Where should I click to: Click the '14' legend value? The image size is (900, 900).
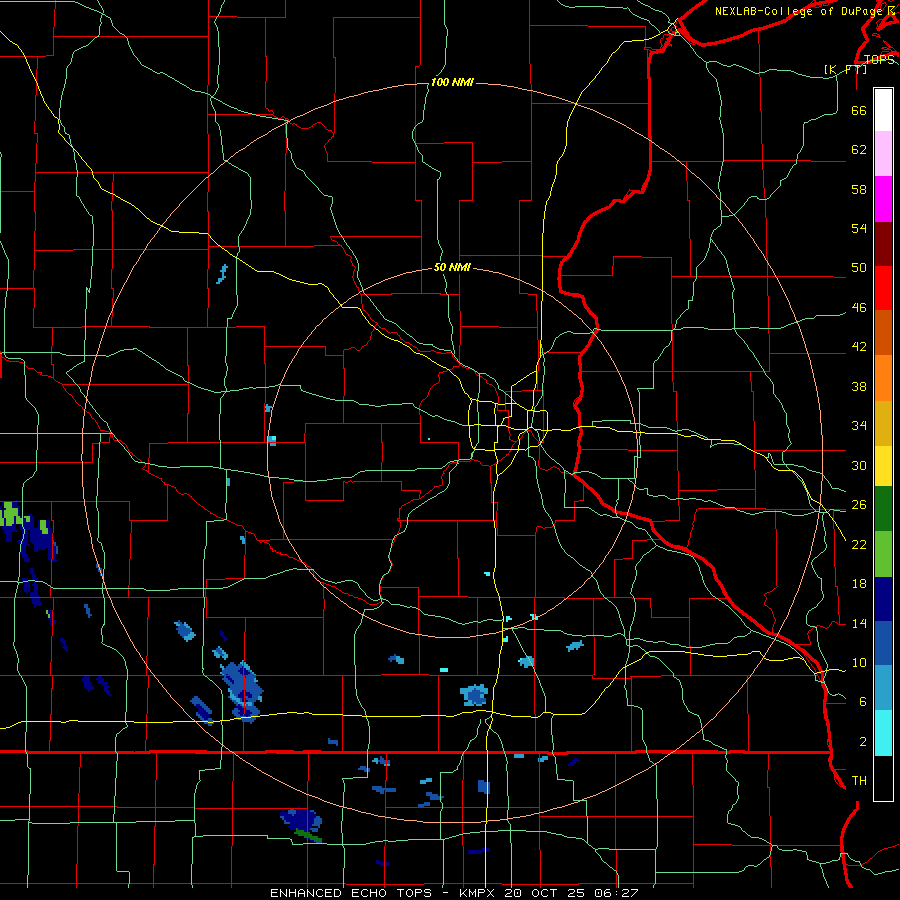pos(859,623)
